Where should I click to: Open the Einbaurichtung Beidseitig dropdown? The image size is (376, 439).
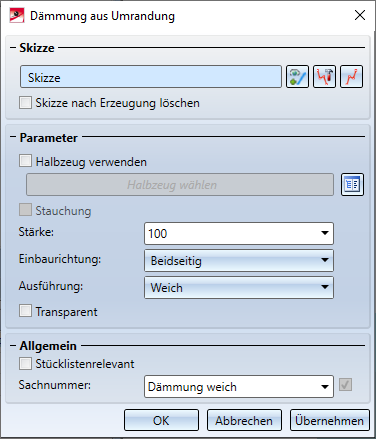(x=239, y=260)
